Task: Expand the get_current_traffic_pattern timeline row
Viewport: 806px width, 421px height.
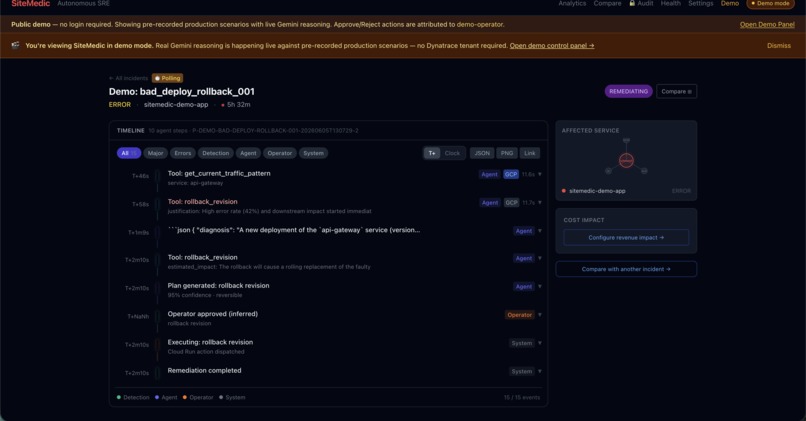Action: 540,174
